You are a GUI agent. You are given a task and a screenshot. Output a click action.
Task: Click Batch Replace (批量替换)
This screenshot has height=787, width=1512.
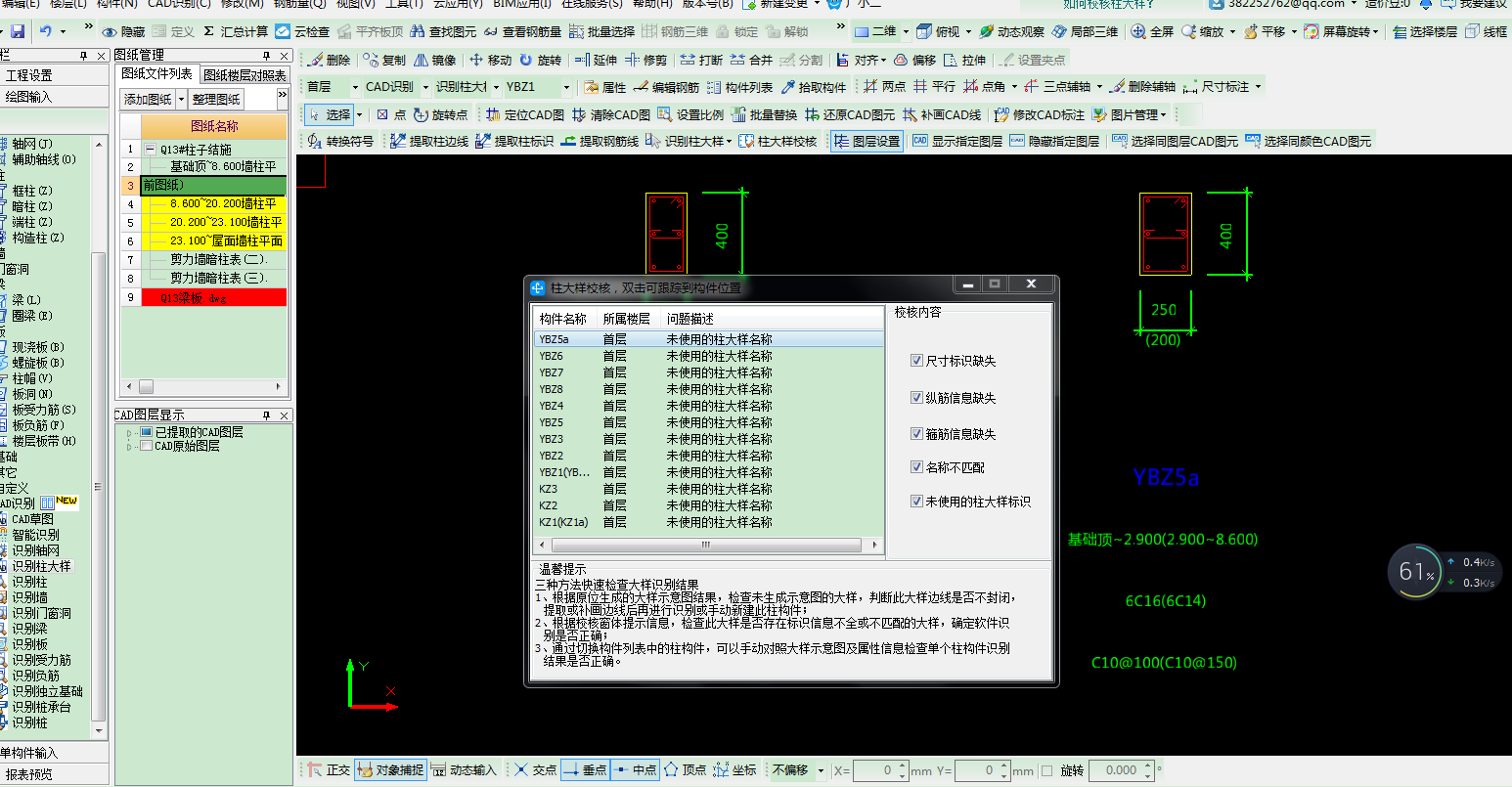click(x=764, y=114)
